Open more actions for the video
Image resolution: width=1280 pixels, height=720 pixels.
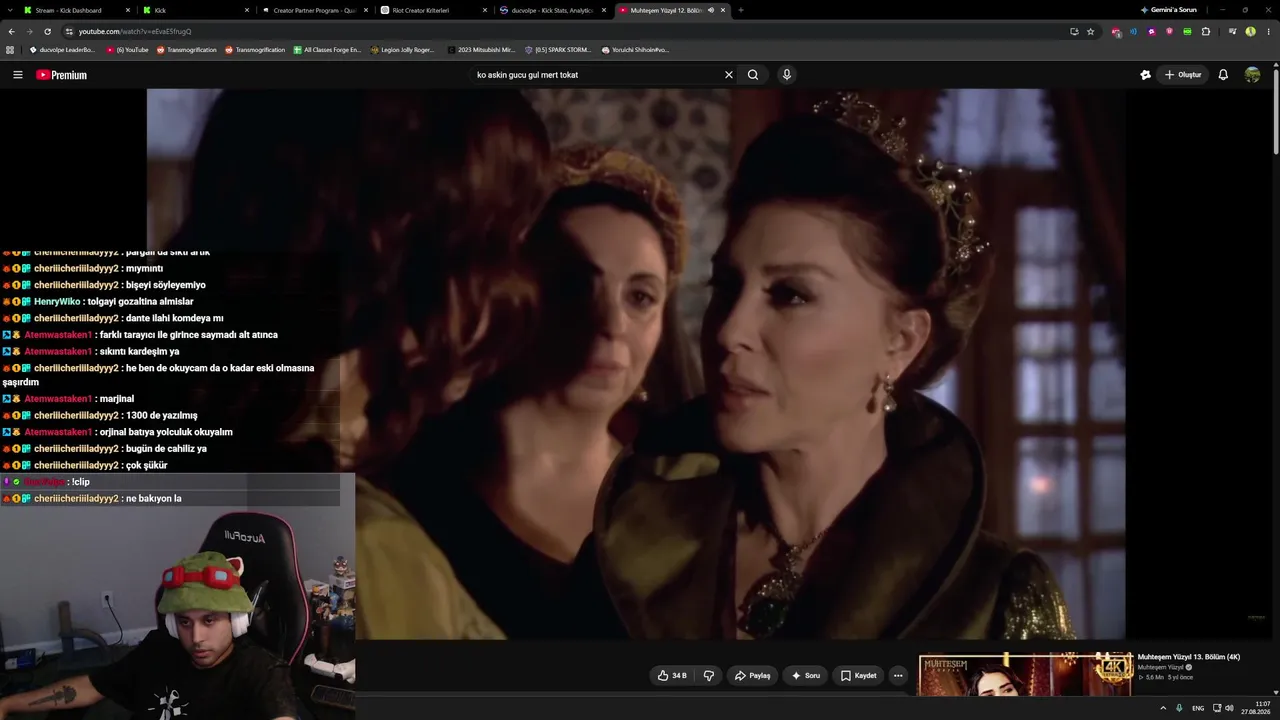(898, 676)
